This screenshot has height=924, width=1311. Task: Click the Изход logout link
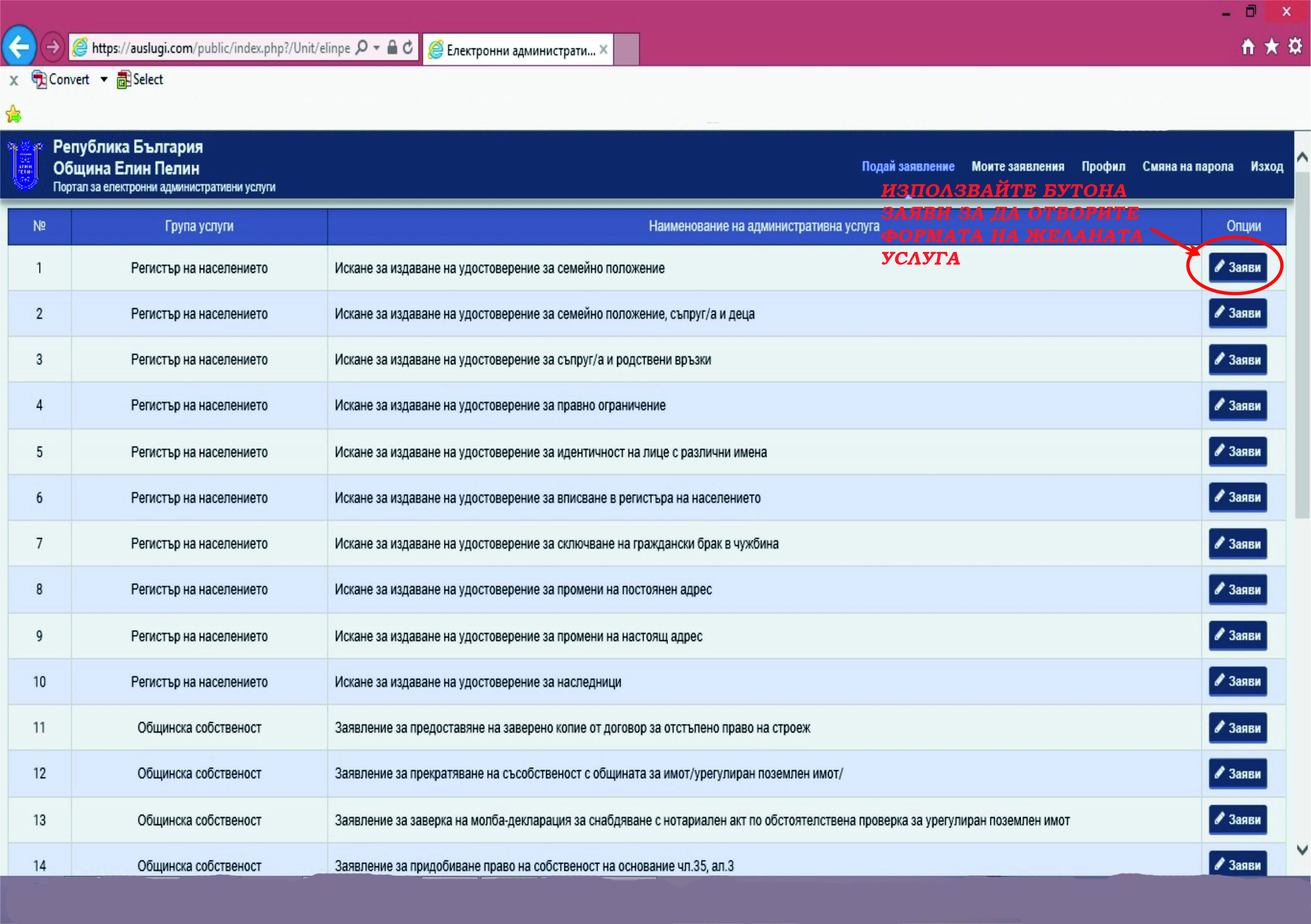coord(1267,167)
